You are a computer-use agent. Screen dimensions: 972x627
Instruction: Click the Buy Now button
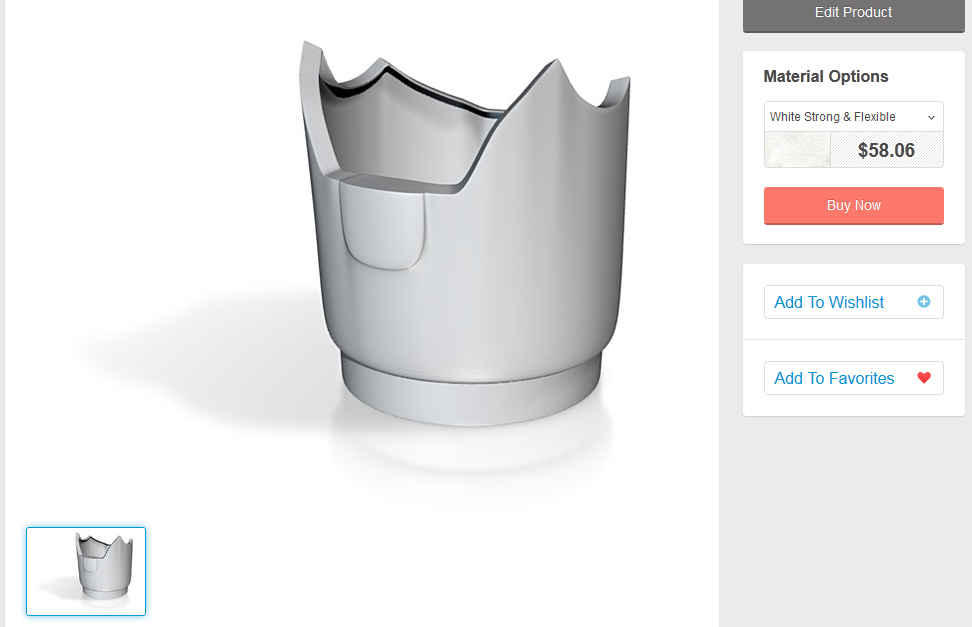[x=854, y=205]
